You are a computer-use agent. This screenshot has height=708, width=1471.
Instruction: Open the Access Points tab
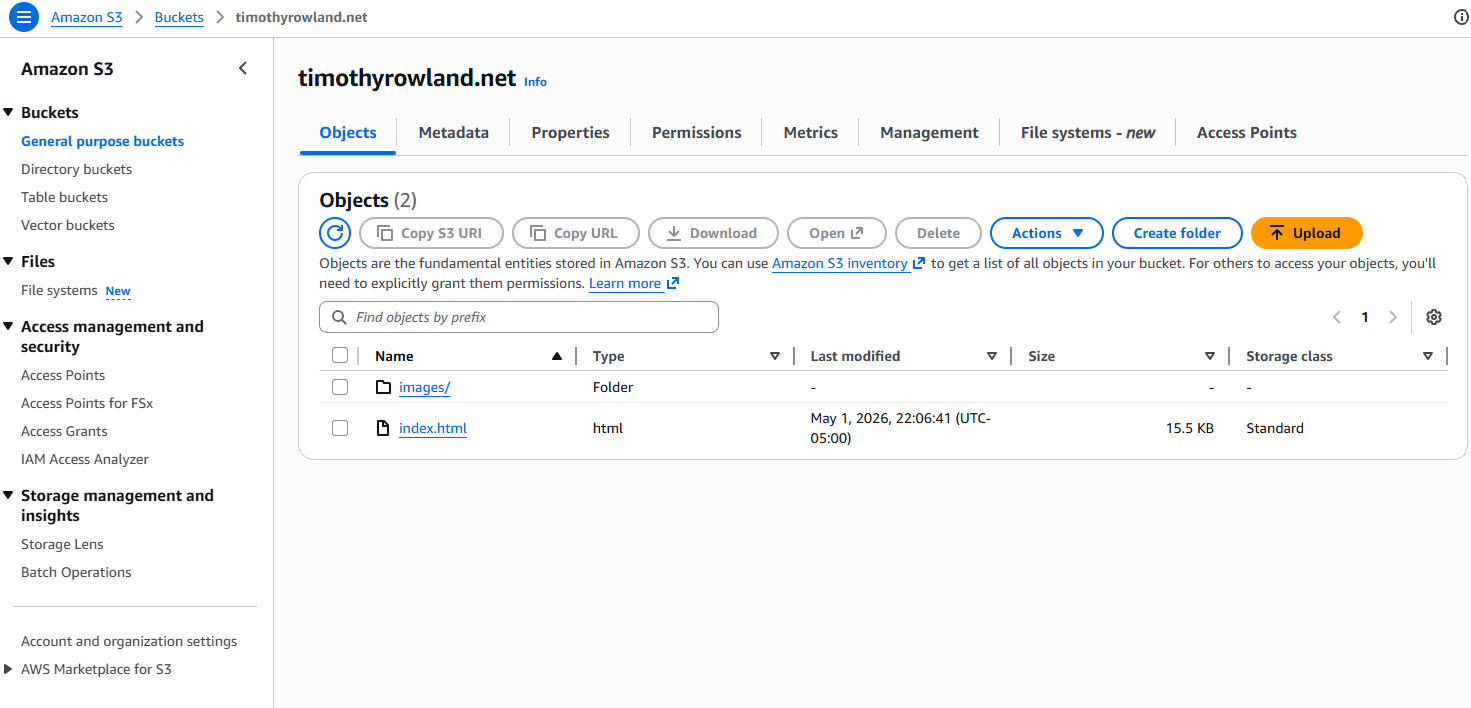pos(1246,133)
